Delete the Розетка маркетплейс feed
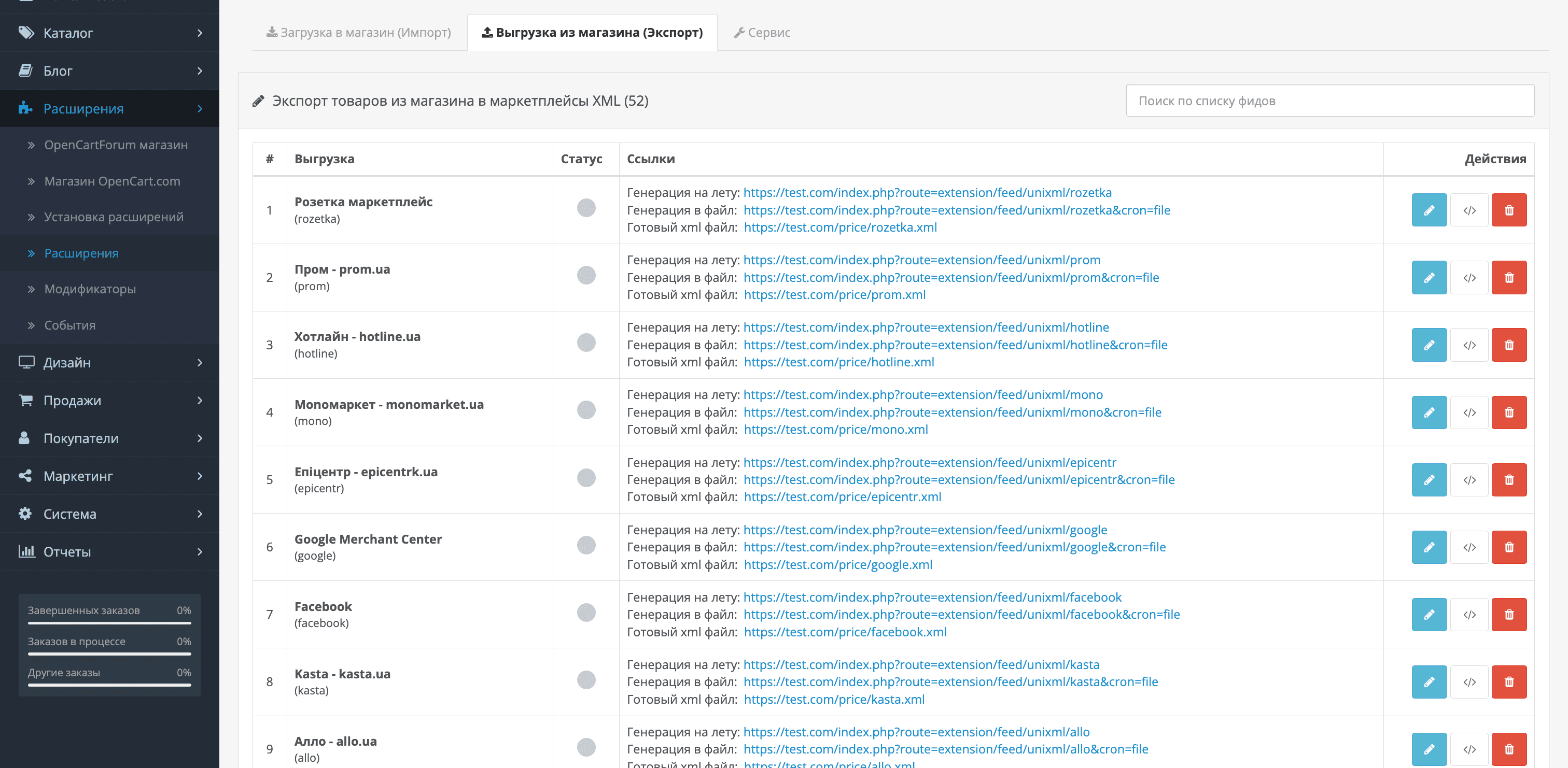This screenshot has height=768, width=1568. 1509,210
